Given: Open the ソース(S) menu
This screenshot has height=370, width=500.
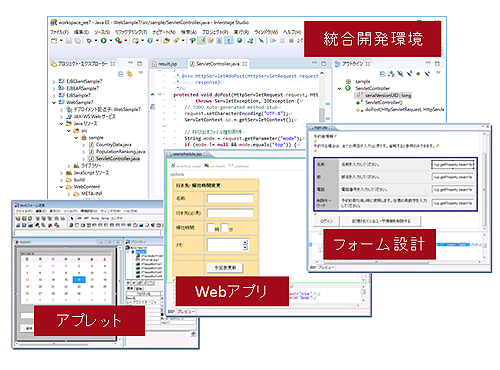Looking at the screenshot, I should click(102, 32).
